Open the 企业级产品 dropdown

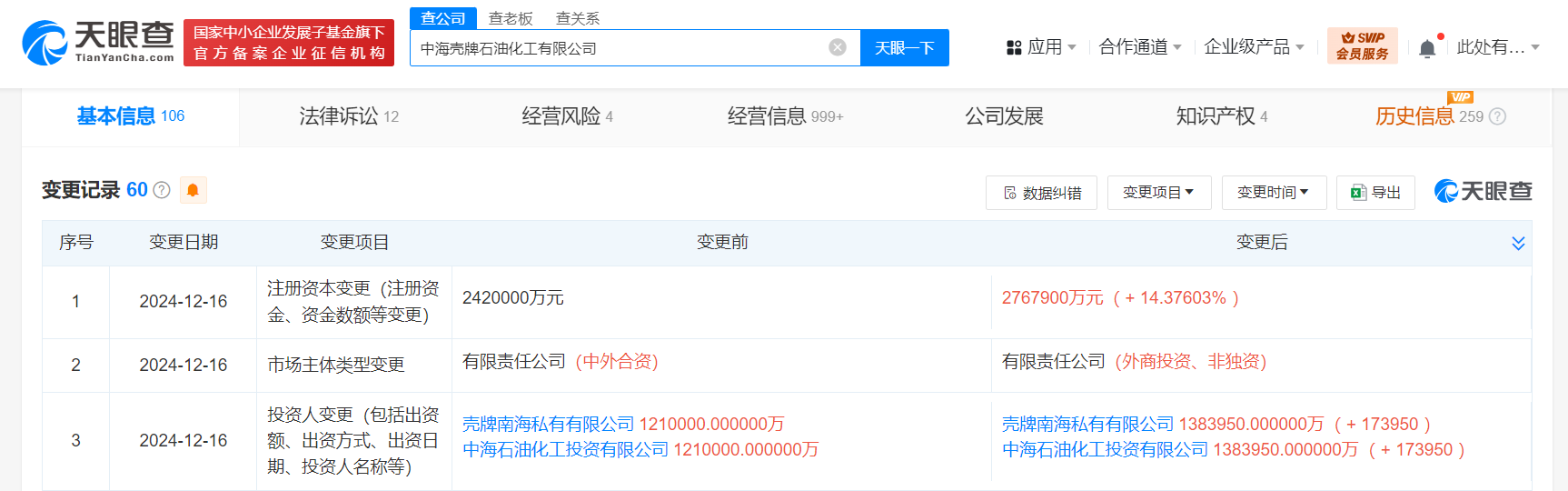1254,47
